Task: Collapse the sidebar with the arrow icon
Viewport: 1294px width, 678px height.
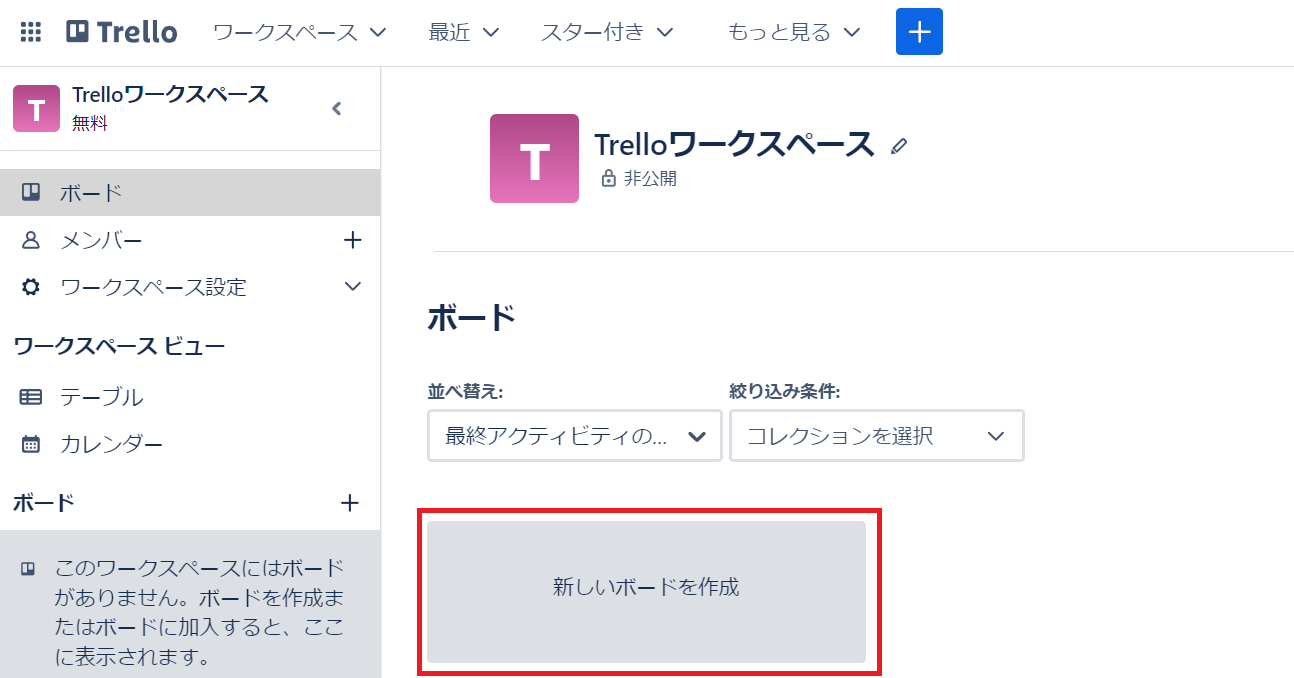Action: coord(337,109)
